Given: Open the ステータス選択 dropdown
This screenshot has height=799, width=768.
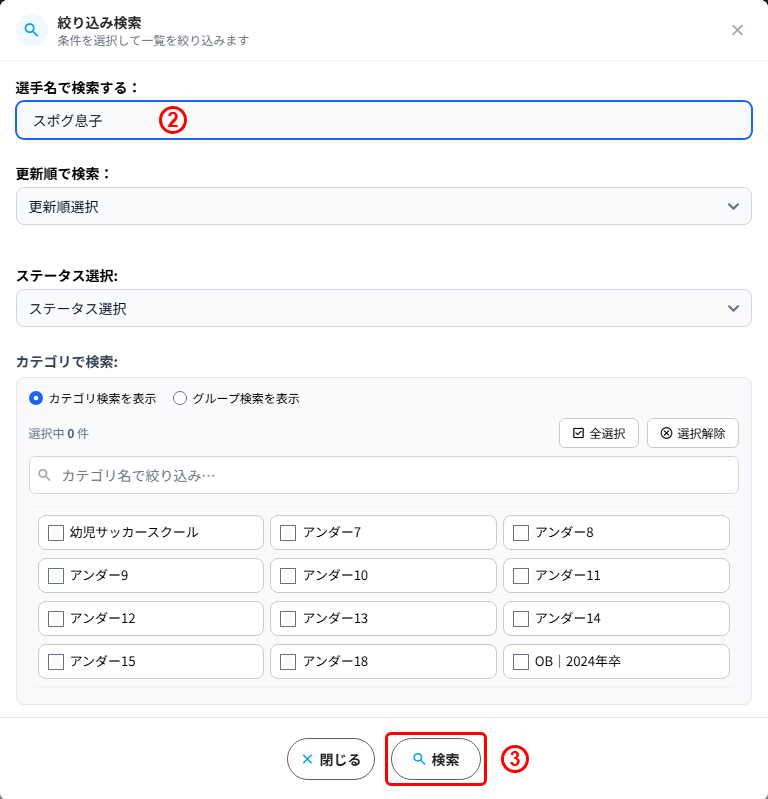Looking at the screenshot, I should pos(384,308).
